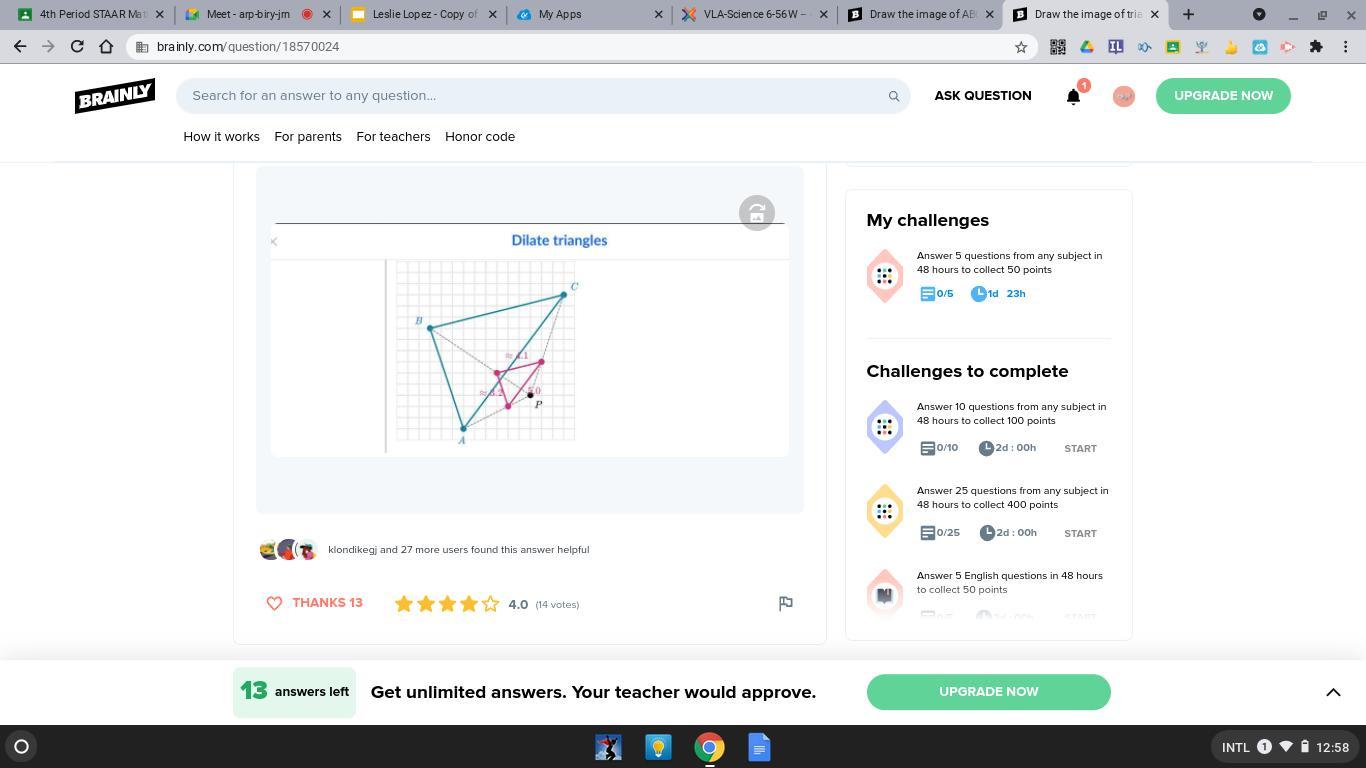This screenshot has width=1366, height=768.
Task: Collapse the upgrade banner chevron
Action: click(x=1333, y=692)
